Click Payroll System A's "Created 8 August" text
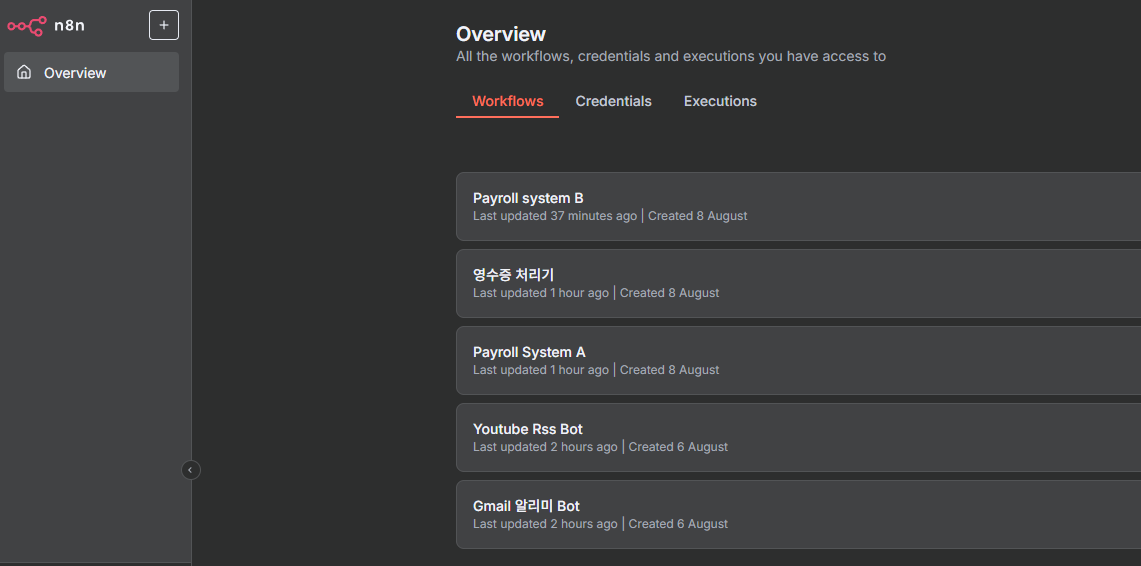The height and width of the screenshot is (566, 1141). point(669,370)
